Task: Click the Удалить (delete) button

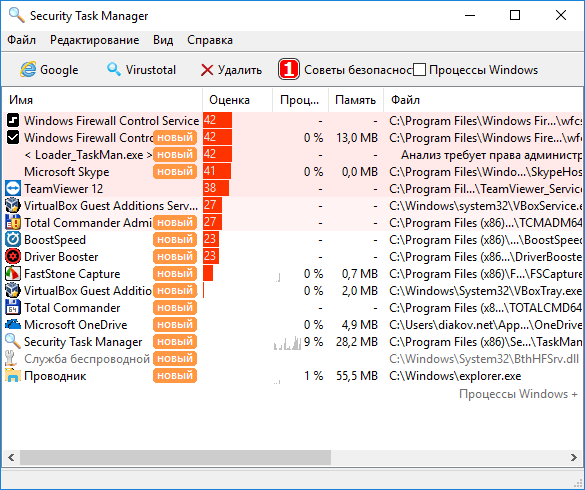Action: click(x=231, y=70)
